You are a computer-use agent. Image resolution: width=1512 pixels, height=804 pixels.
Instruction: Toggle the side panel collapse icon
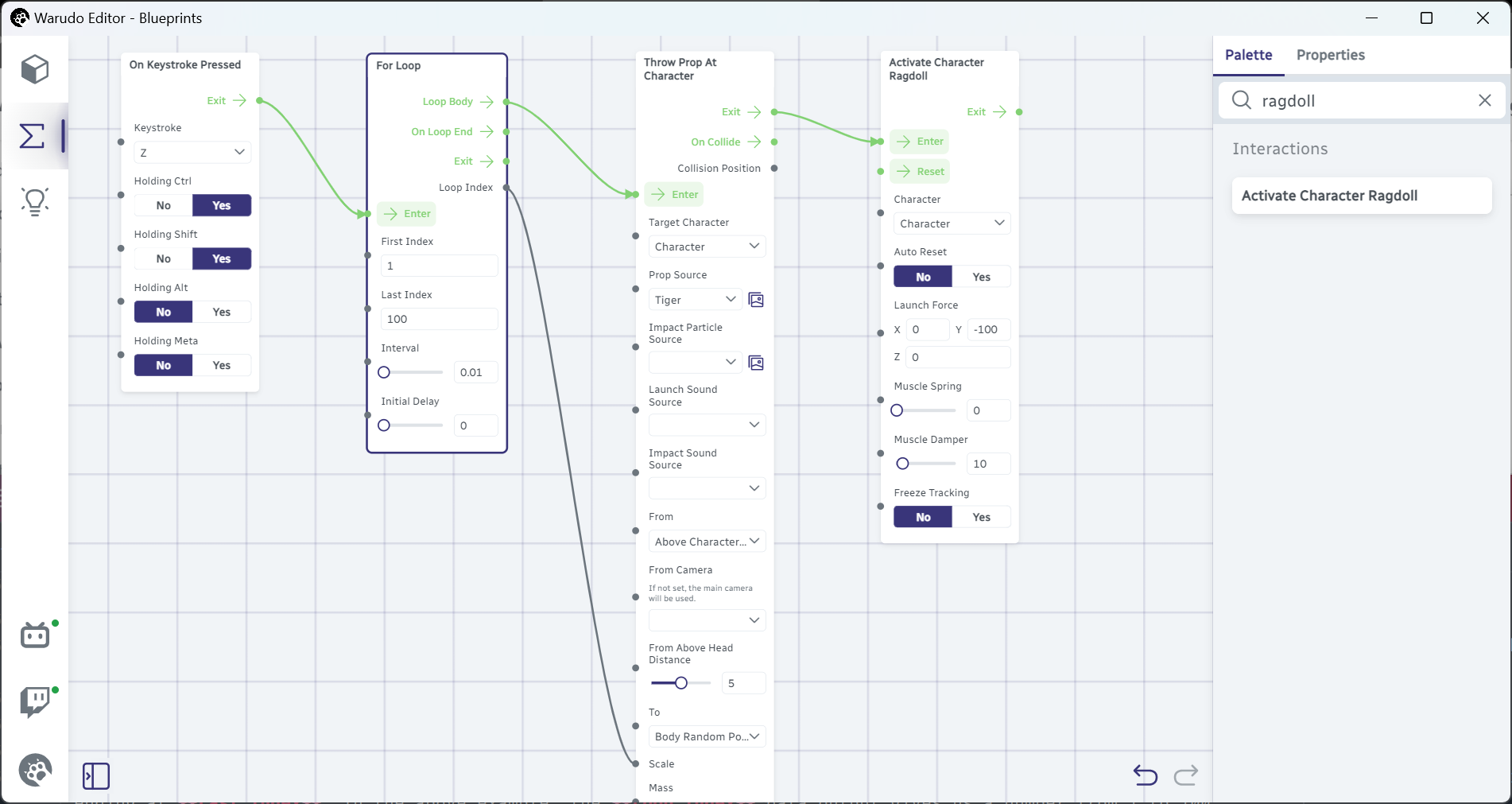pos(96,775)
